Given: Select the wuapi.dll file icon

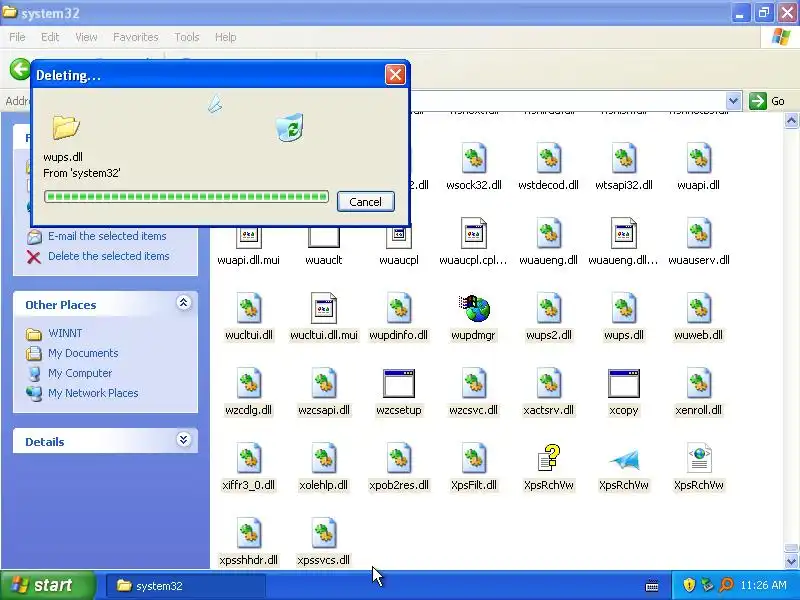Looking at the screenshot, I should 698,158.
